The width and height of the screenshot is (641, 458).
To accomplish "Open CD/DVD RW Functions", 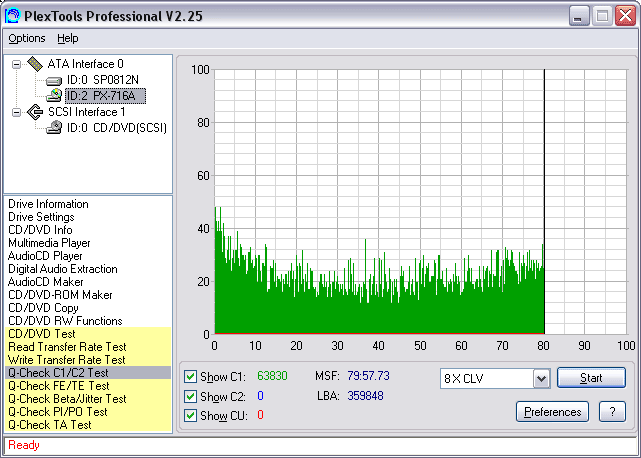I will coord(65,321).
